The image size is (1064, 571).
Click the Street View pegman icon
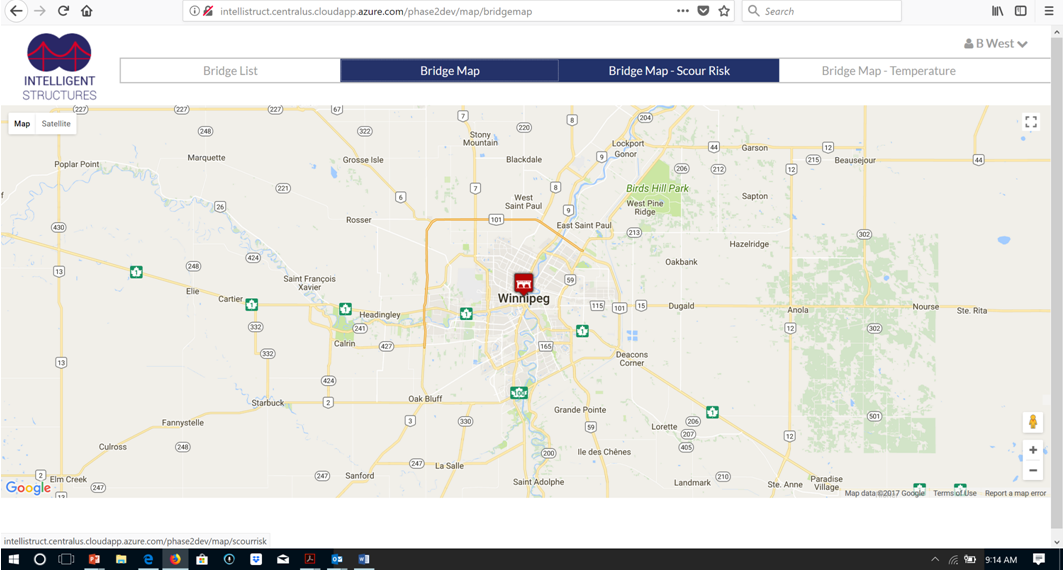(x=1033, y=422)
